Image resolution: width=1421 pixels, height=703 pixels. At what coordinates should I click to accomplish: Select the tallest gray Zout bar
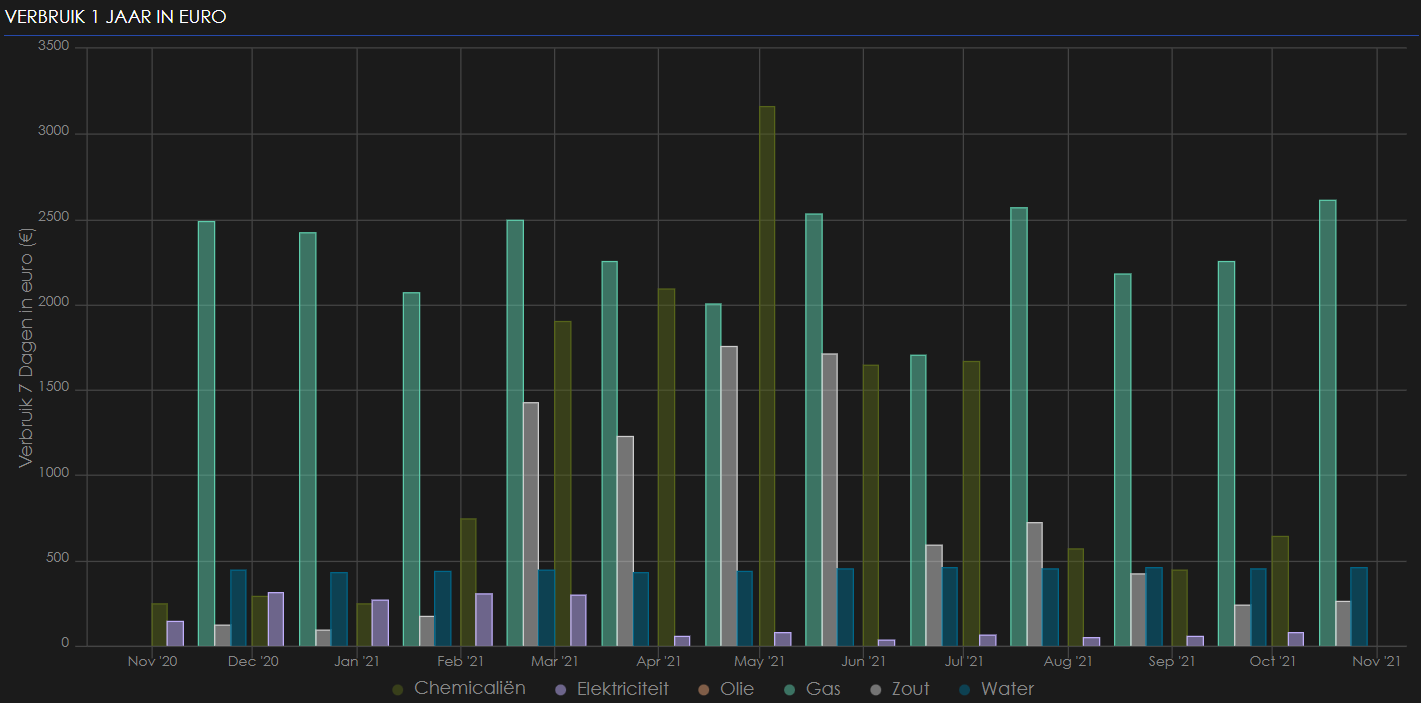(x=729, y=495)
